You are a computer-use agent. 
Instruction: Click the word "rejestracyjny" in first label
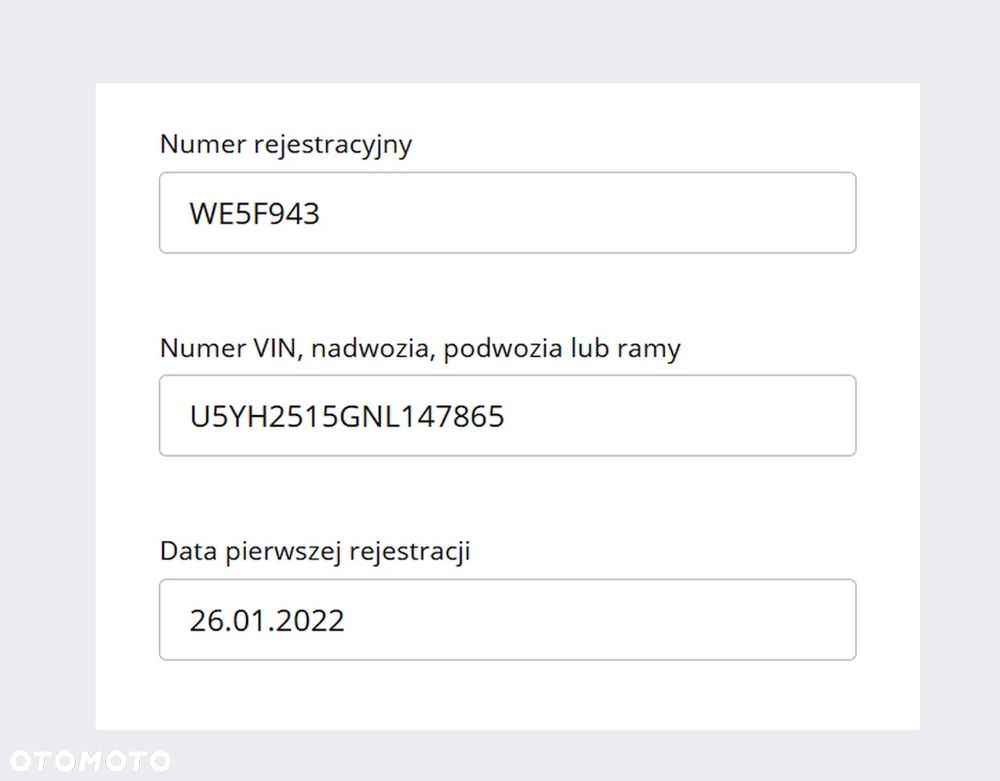point(333,145)
